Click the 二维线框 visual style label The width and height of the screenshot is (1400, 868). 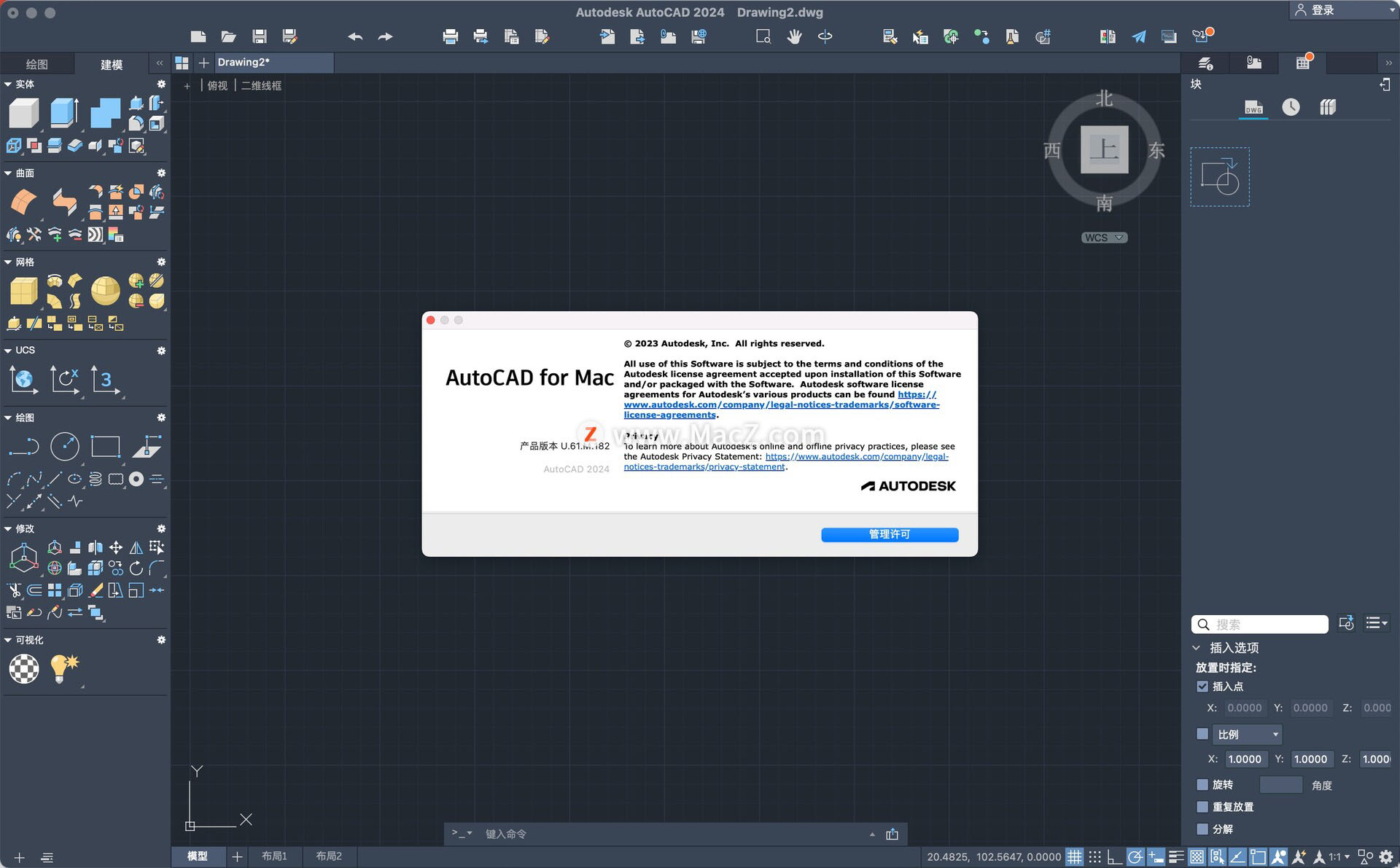coord(261,86)
